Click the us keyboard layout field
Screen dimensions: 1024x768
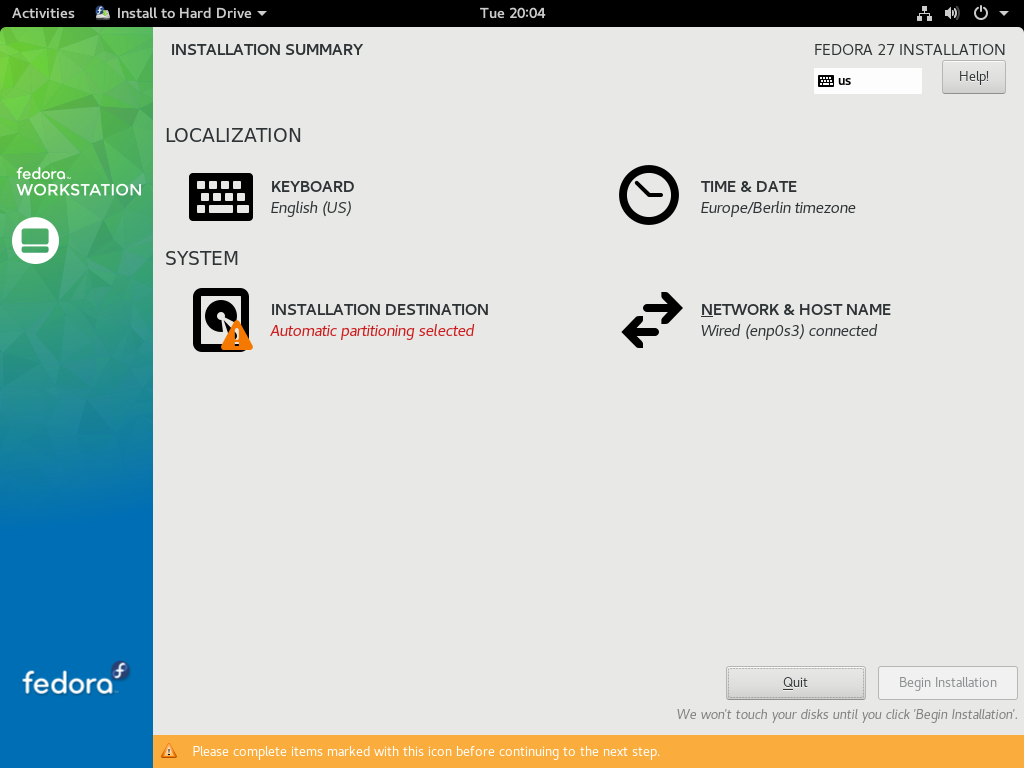[867, 81]
